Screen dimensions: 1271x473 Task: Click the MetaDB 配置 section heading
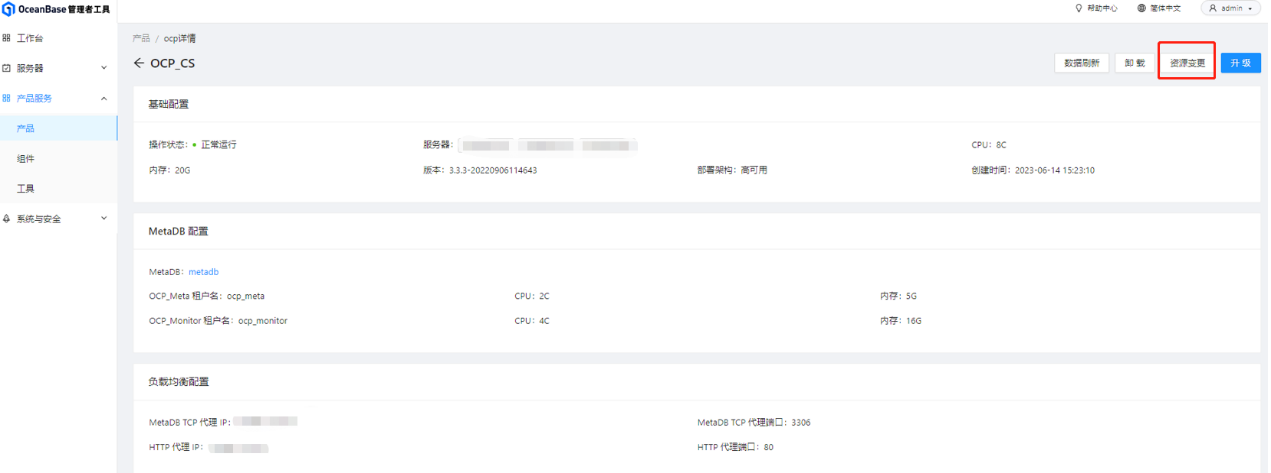178,231
